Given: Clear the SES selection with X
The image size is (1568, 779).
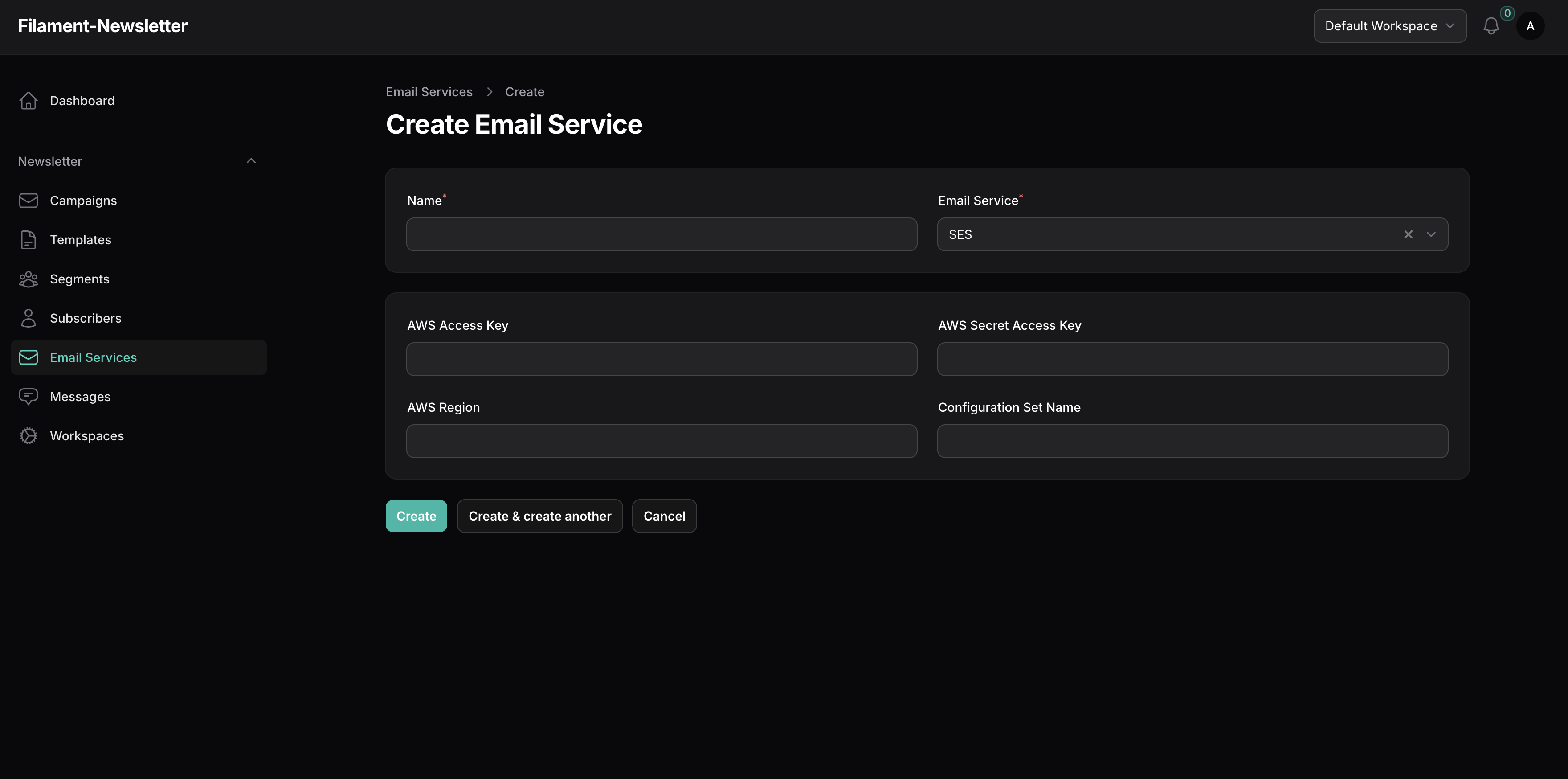Looking at the screenshot, I should 1408,234.
